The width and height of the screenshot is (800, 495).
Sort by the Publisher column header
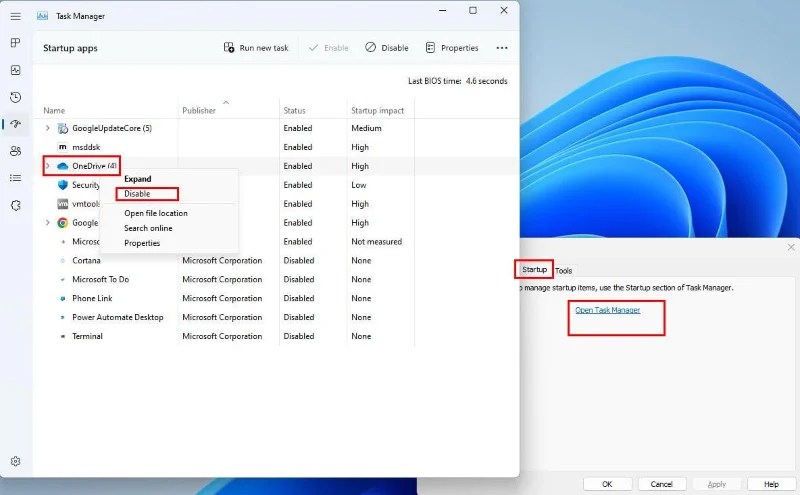point(199,110)
